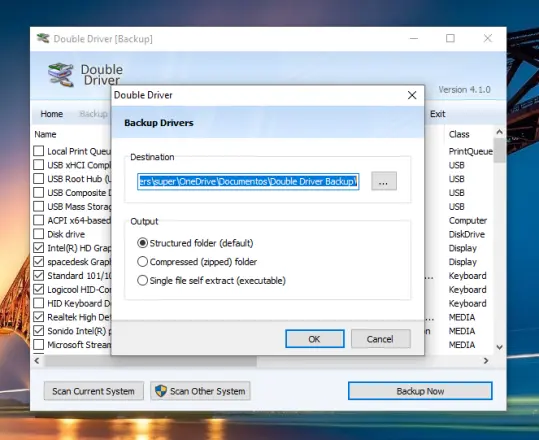
Task: Close the Double Driver main window
Action: (487, 38)
